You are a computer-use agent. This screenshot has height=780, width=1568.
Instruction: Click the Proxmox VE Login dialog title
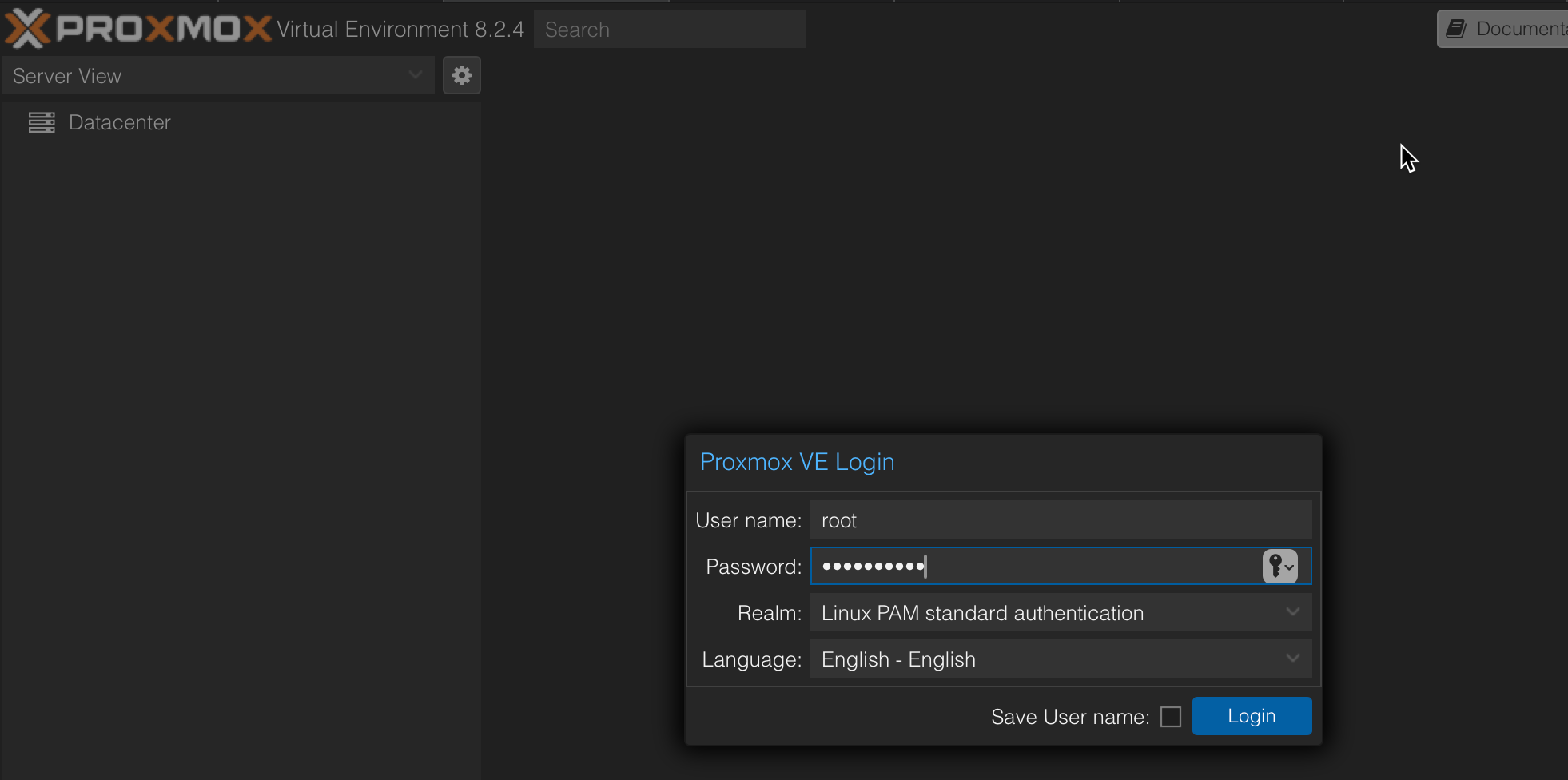pyautogui.click(x=797, y=462)
